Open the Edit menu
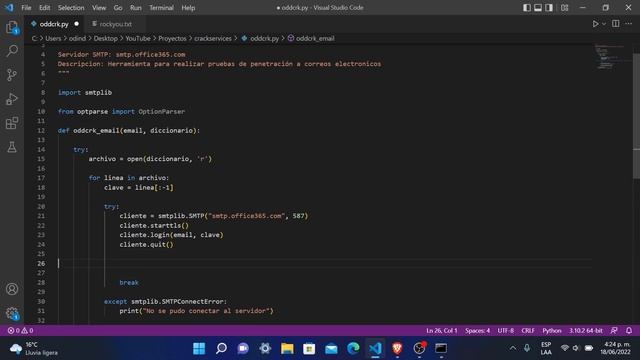640x360 pixels. point(44,7)
